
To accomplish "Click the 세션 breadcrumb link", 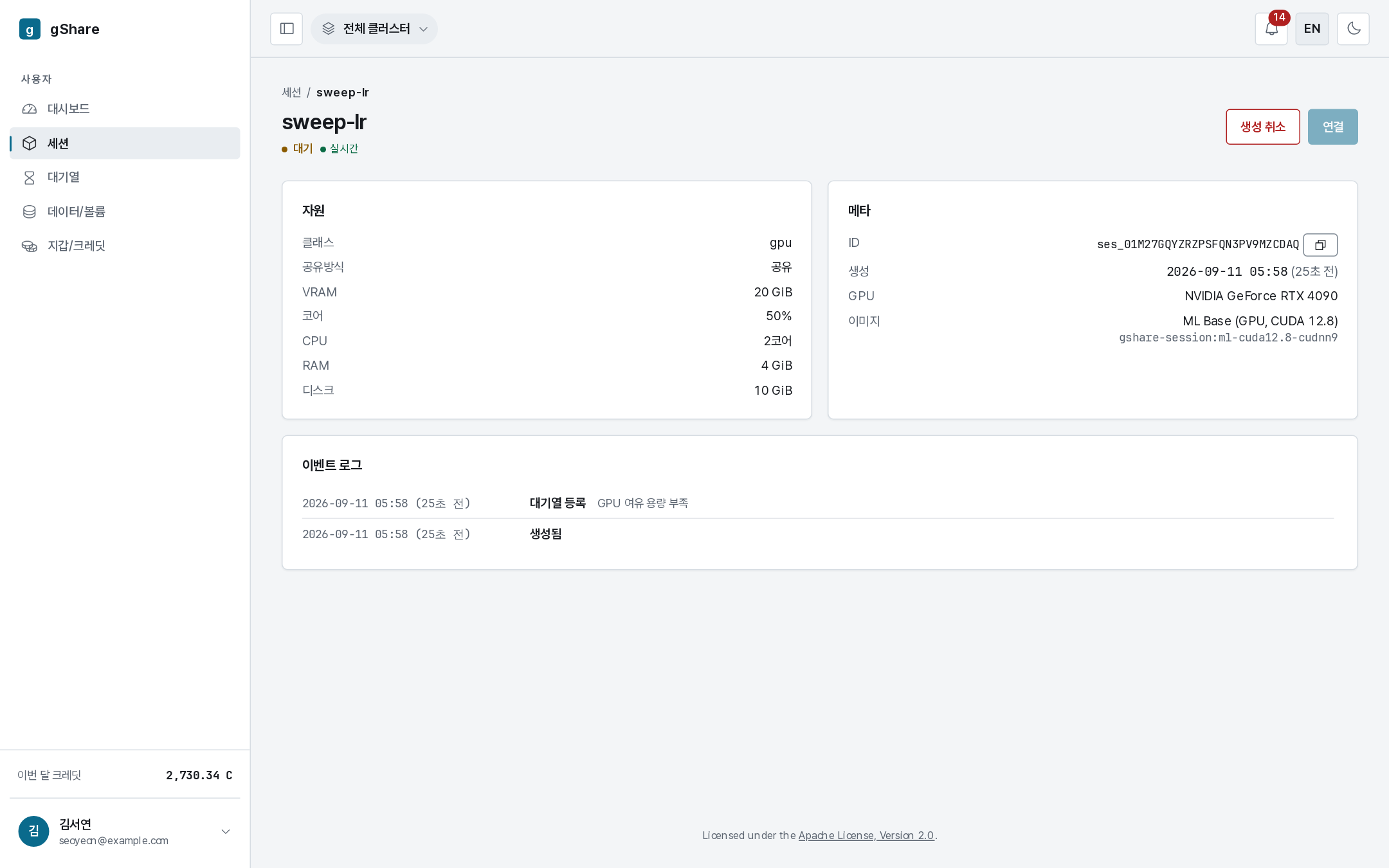I will point(291,92).
